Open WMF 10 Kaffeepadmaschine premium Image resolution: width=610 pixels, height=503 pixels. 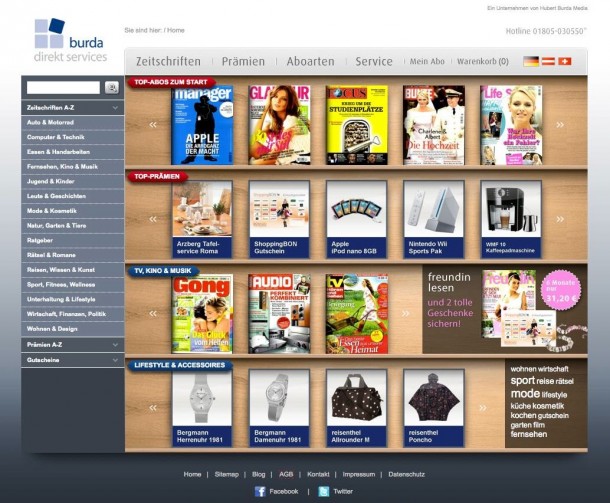pos(511,219)
